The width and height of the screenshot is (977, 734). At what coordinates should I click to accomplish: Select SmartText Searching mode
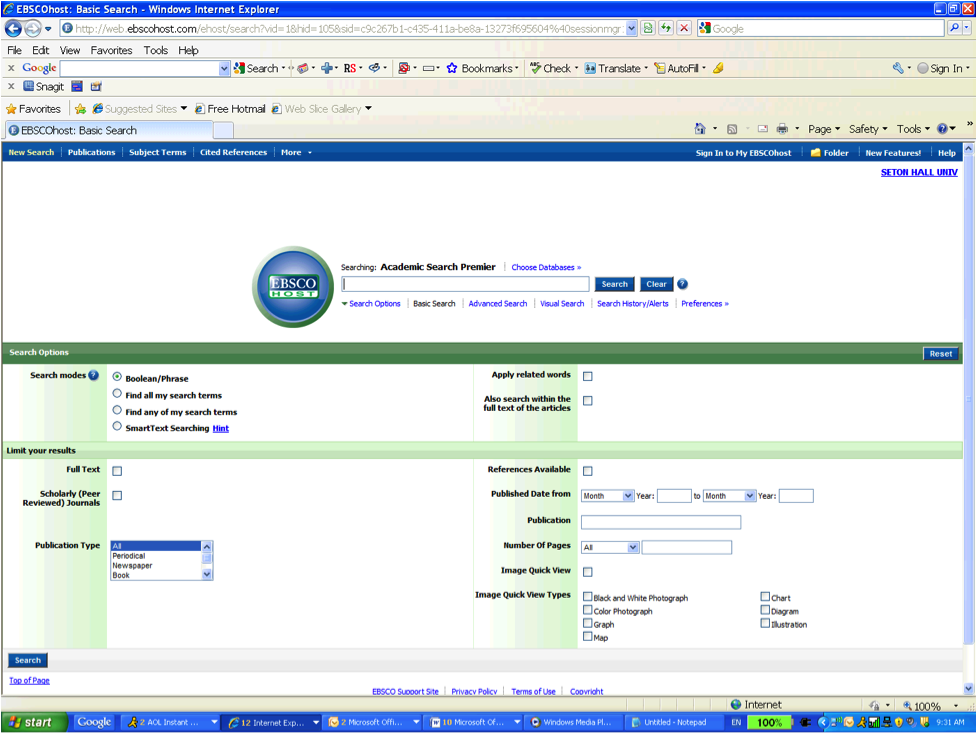point(117,426)
